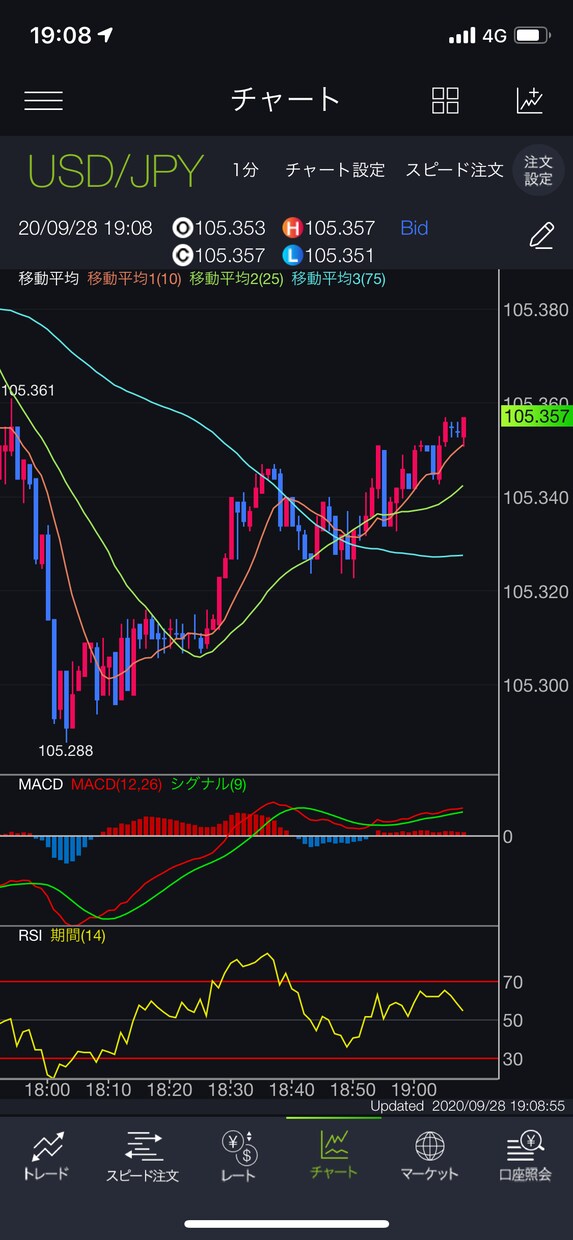Tap the pencil drawing tool icon

point(541,236)
